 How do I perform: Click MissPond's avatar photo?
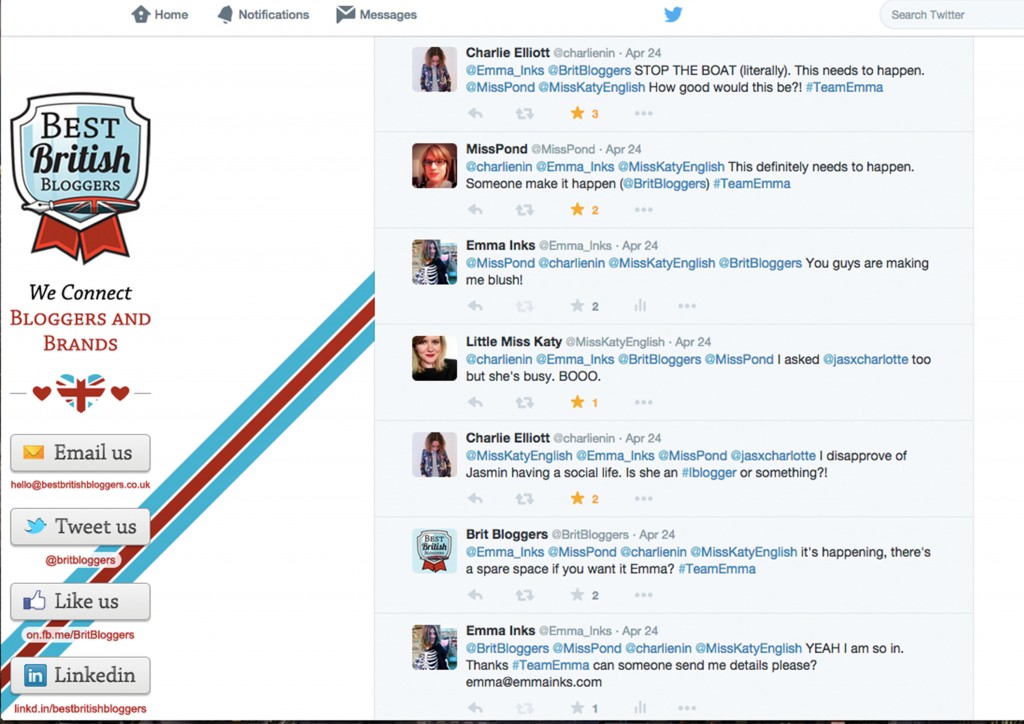(434, 166)
